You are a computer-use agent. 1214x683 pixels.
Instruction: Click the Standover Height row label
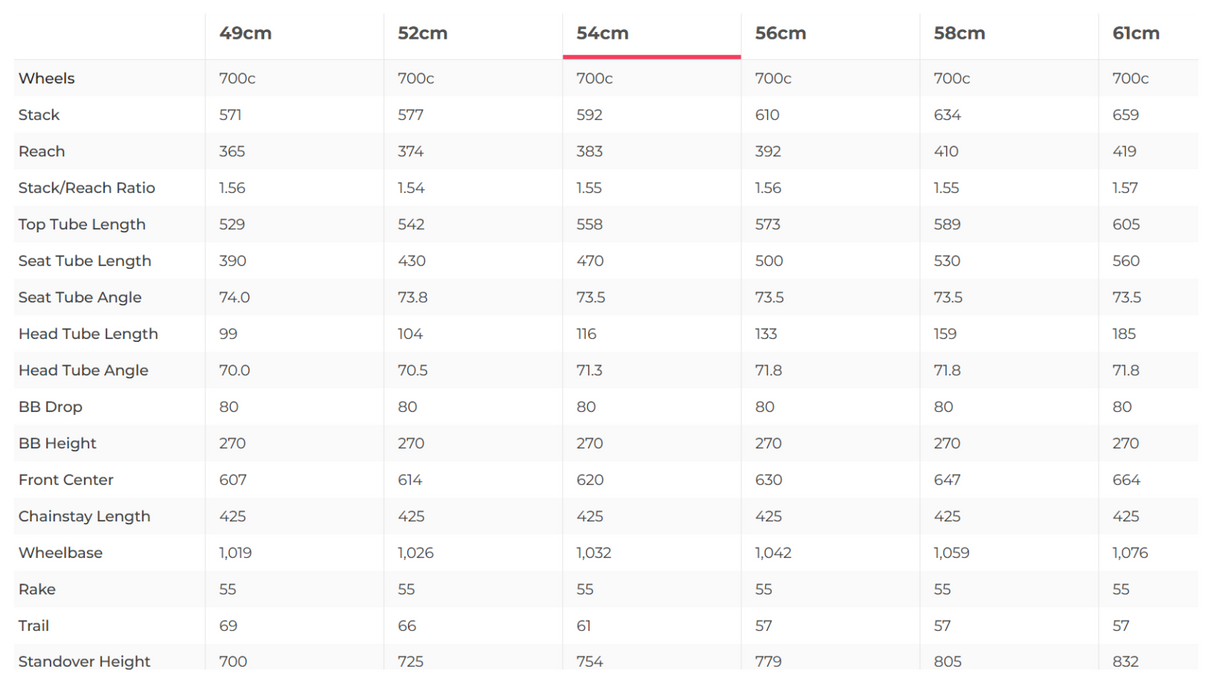[84, 661]
